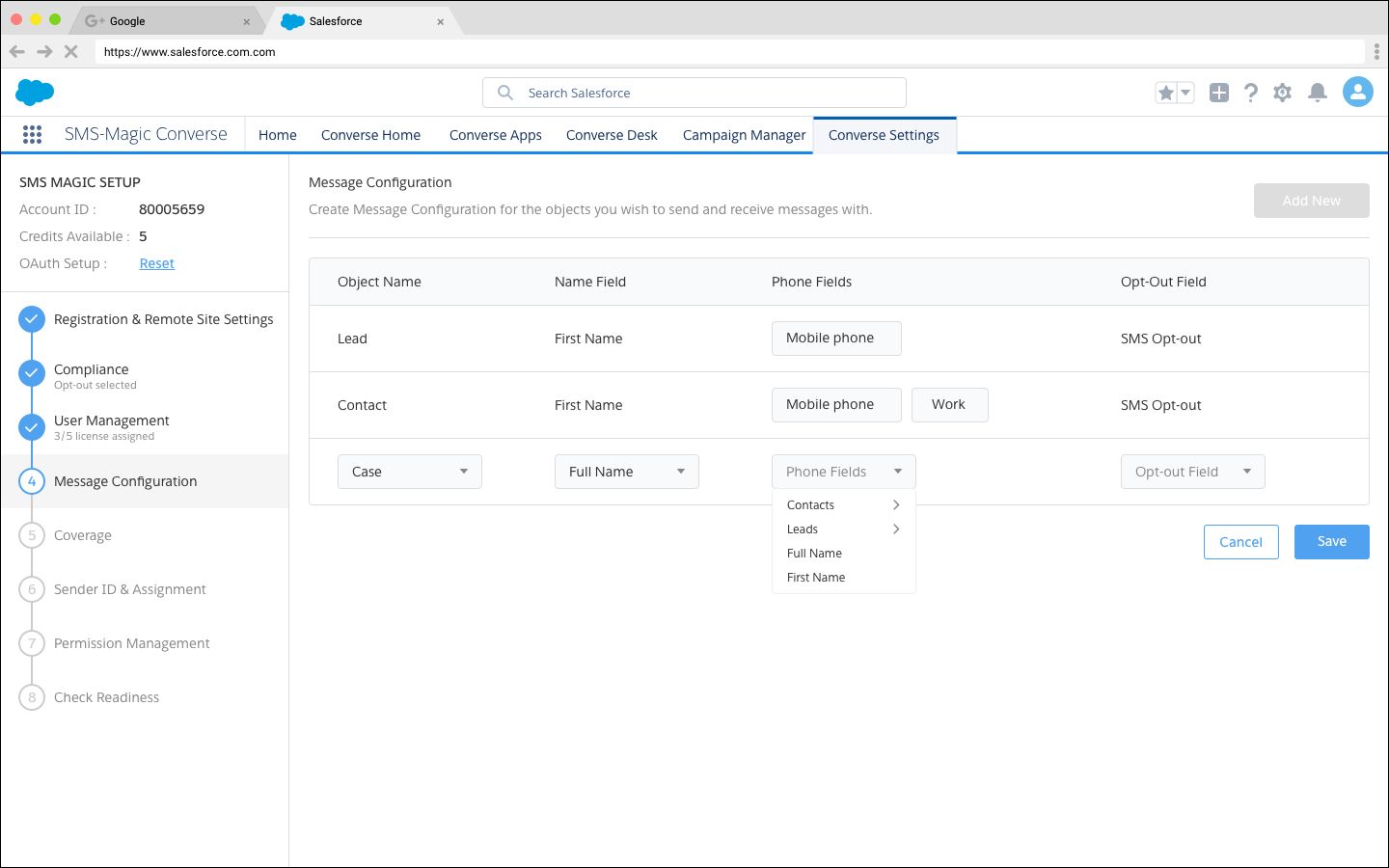This screenshot has height=868, width=1389.
Task: Click the search magnifier icon
Action: [x=504, y=93]
